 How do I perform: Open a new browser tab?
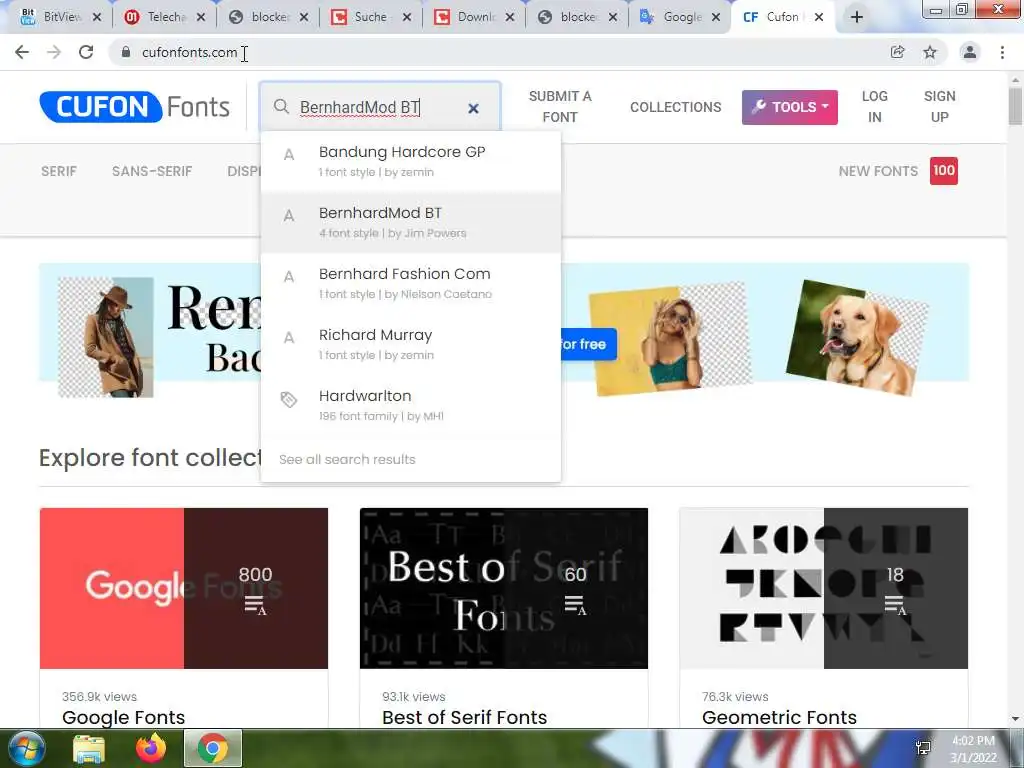(x=857, y=17)
